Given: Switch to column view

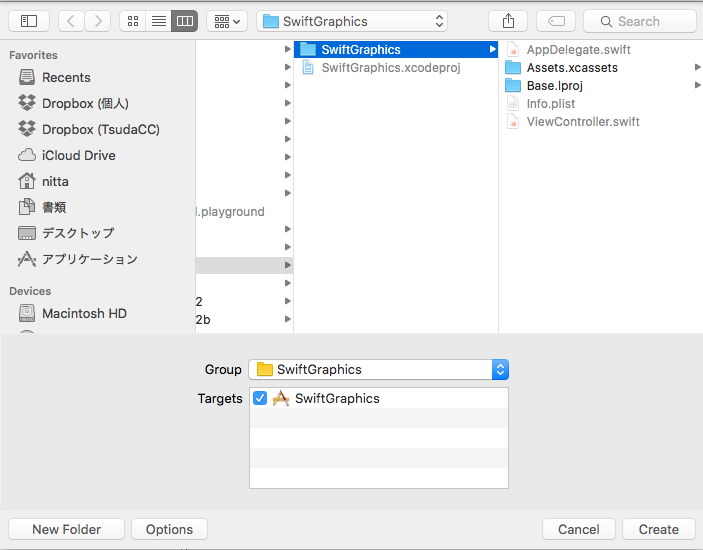Looking at the screenshot, I should [x=184, y=21].
